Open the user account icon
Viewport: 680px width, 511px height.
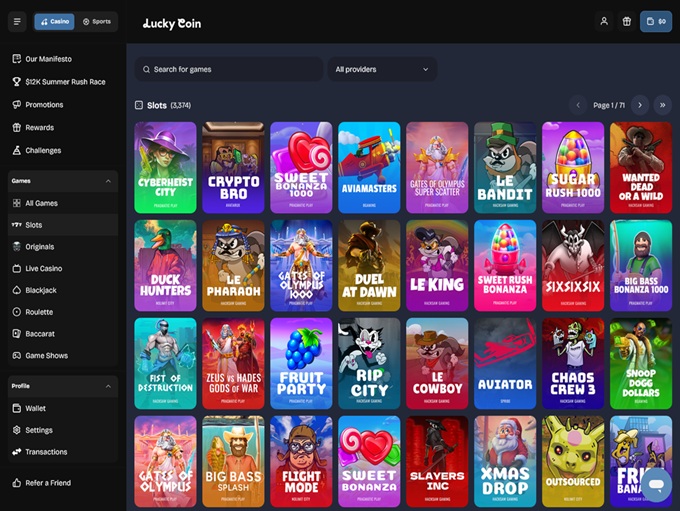[604, 21]
